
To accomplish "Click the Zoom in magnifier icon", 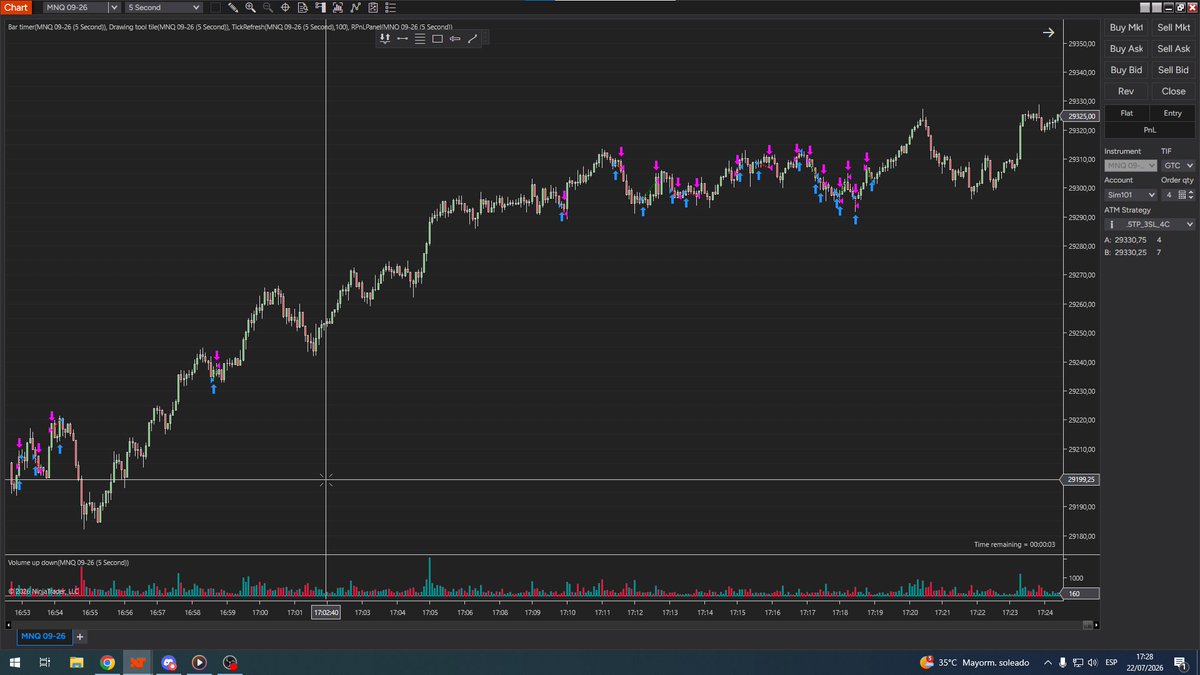I will [x=250, y=7].
